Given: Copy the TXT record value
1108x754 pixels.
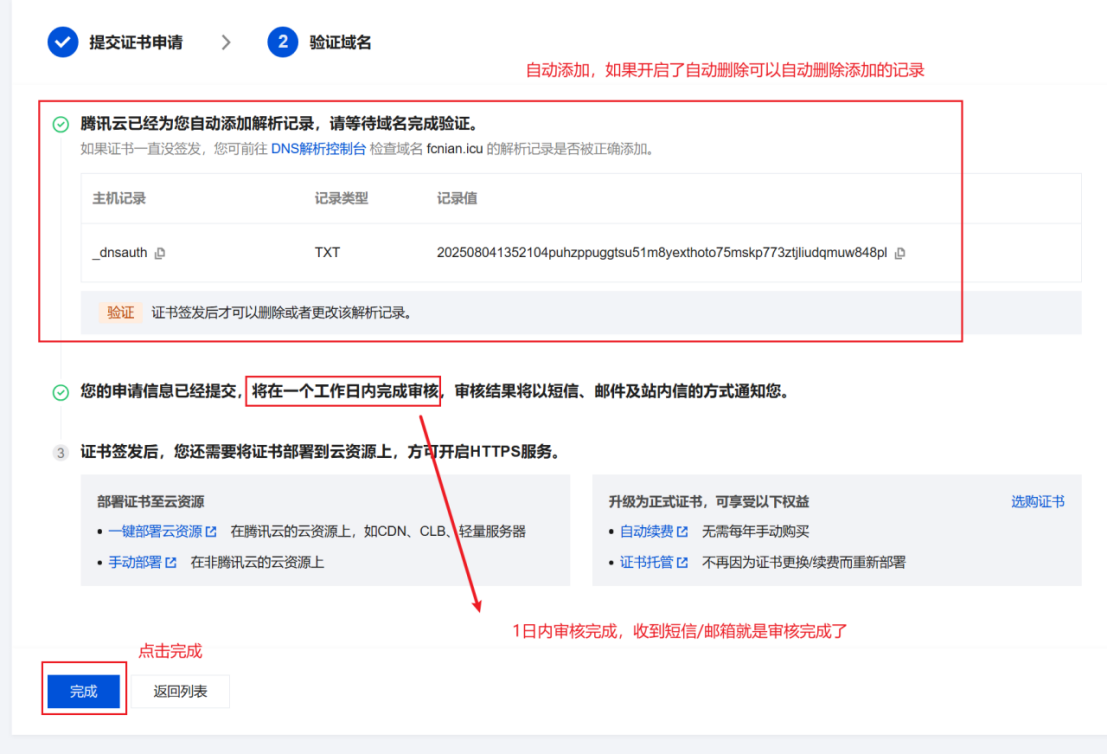Looking at the screenshot, I should [x=900, y=253].
